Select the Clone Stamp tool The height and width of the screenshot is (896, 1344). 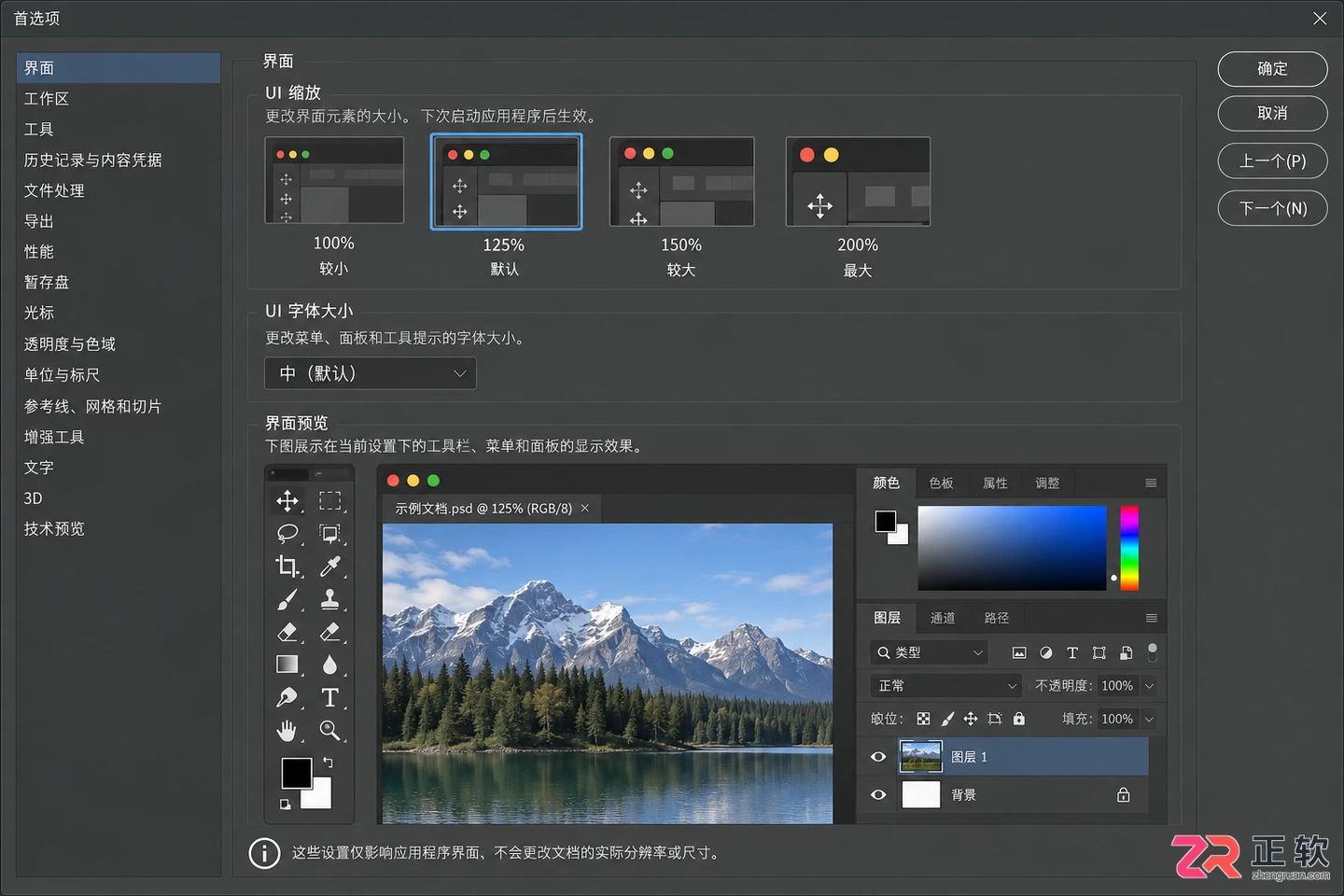pos(329,599)
